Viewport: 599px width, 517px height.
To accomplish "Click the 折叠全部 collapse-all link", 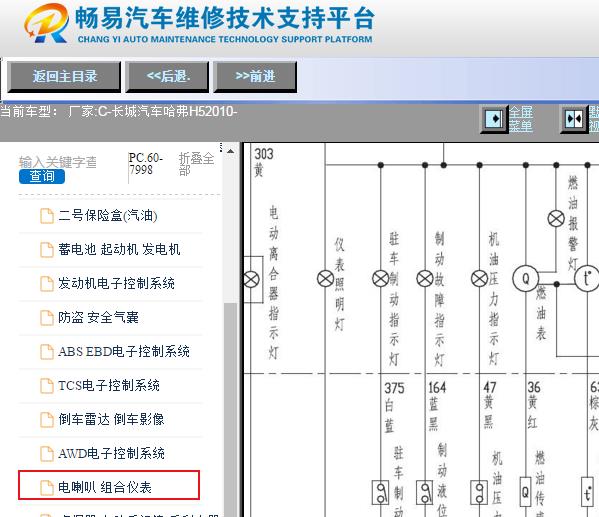I will (x=196, y=164).
